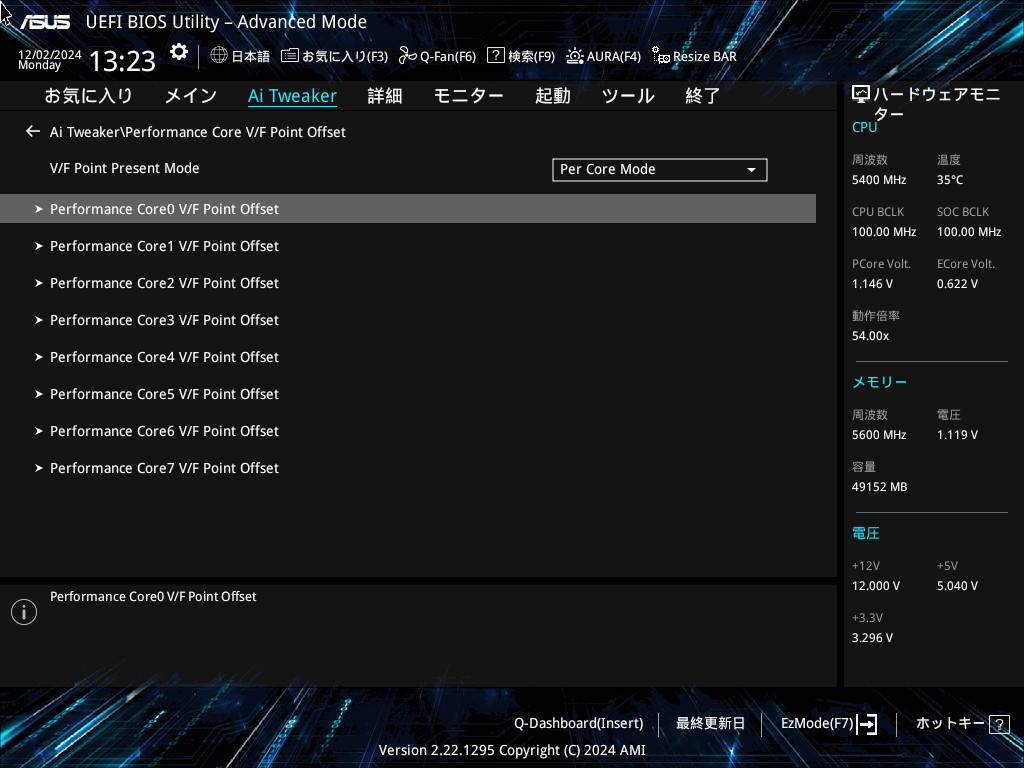Open Q-Fan control fan icon

(408, 56)
